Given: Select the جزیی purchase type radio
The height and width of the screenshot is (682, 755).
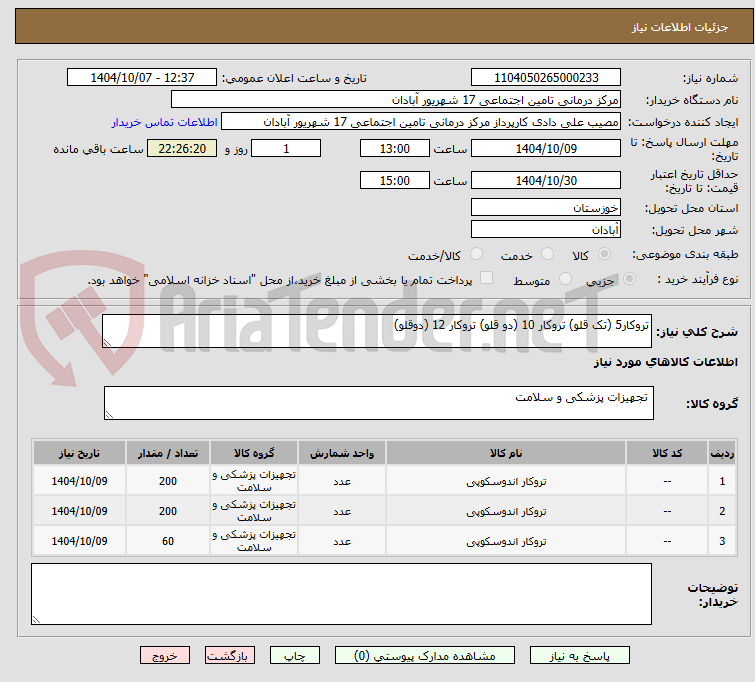Looking at the screenshot, I should tap(629, 278).
